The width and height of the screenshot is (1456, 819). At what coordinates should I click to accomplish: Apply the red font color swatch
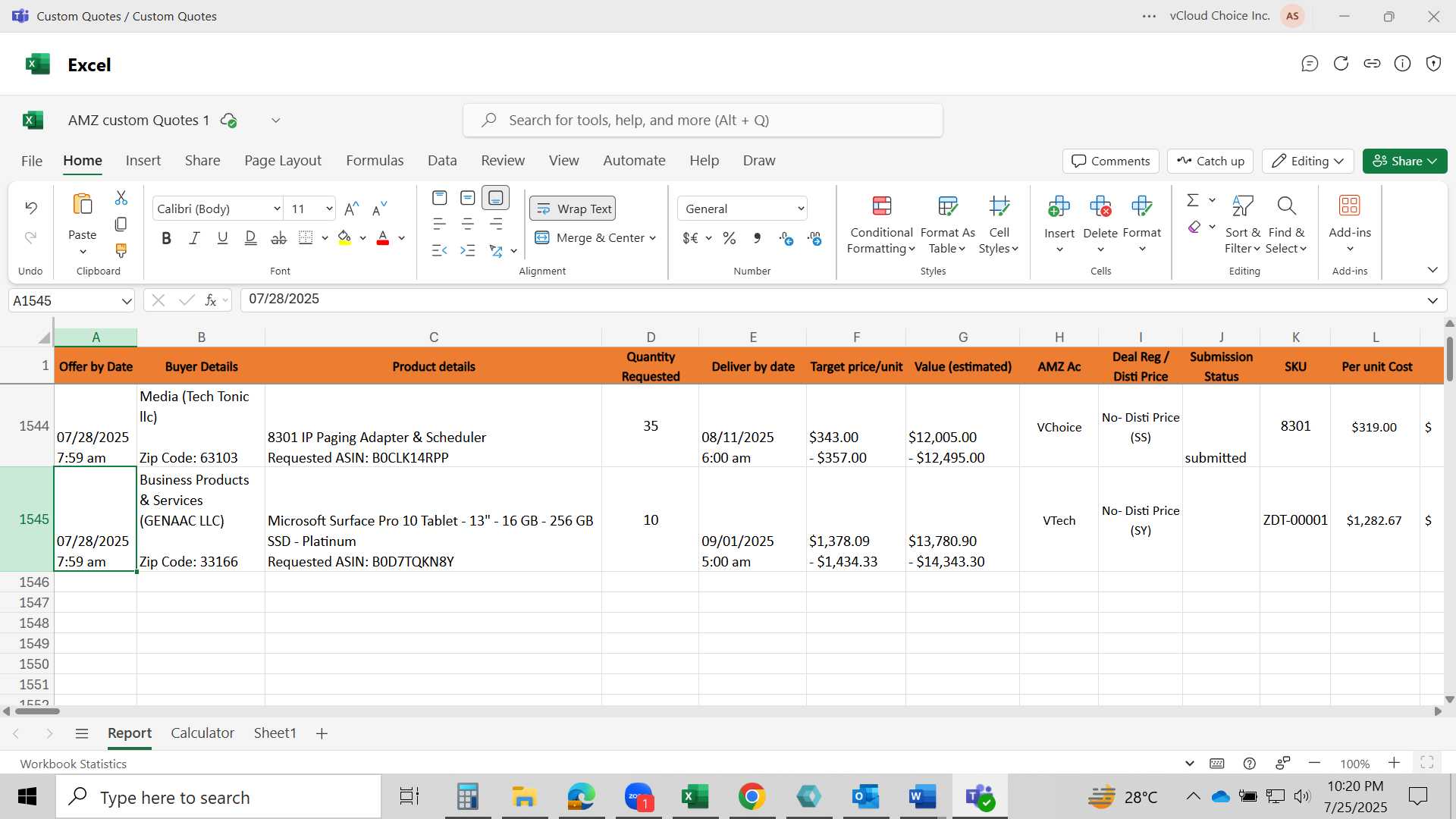coord(383,238)
